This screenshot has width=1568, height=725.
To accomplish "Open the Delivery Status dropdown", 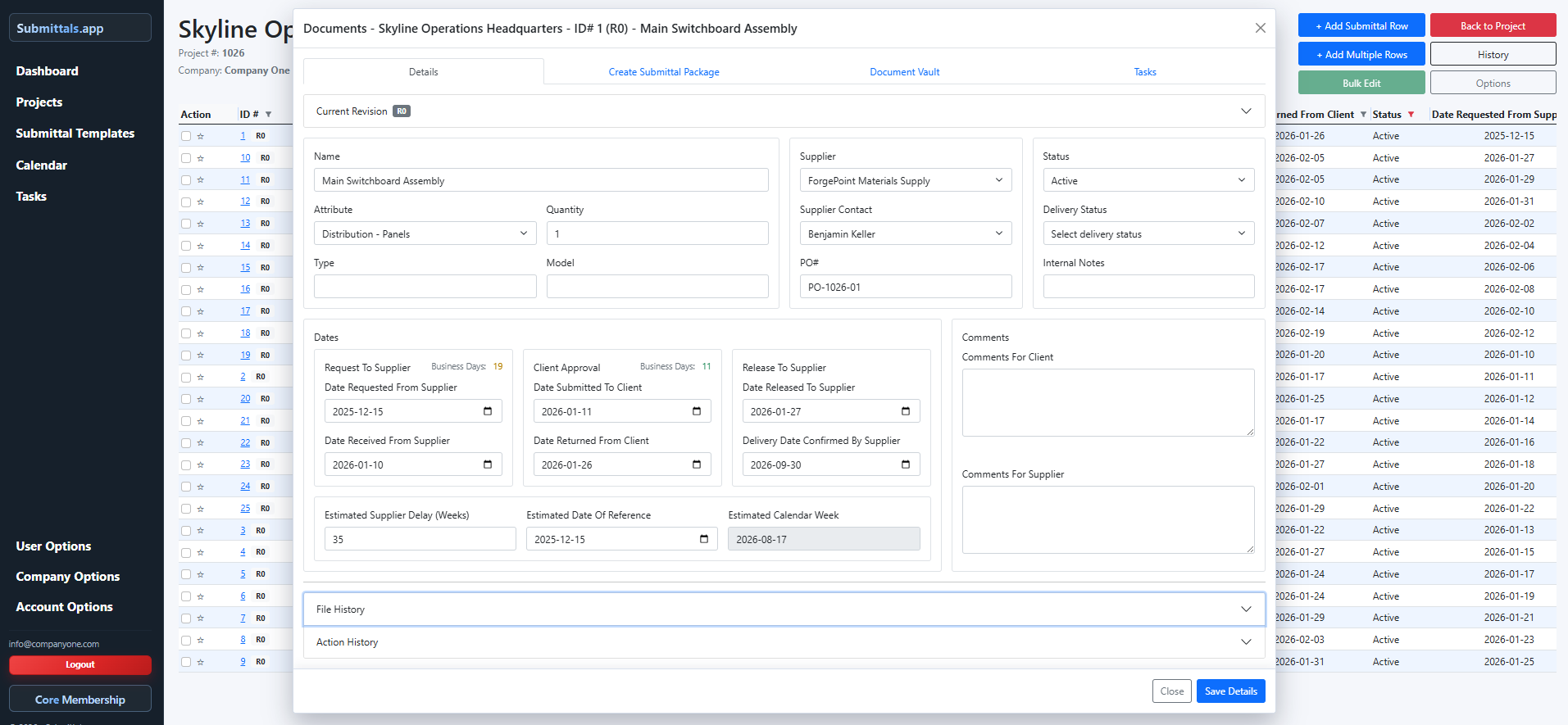I will coord(1148,234).
